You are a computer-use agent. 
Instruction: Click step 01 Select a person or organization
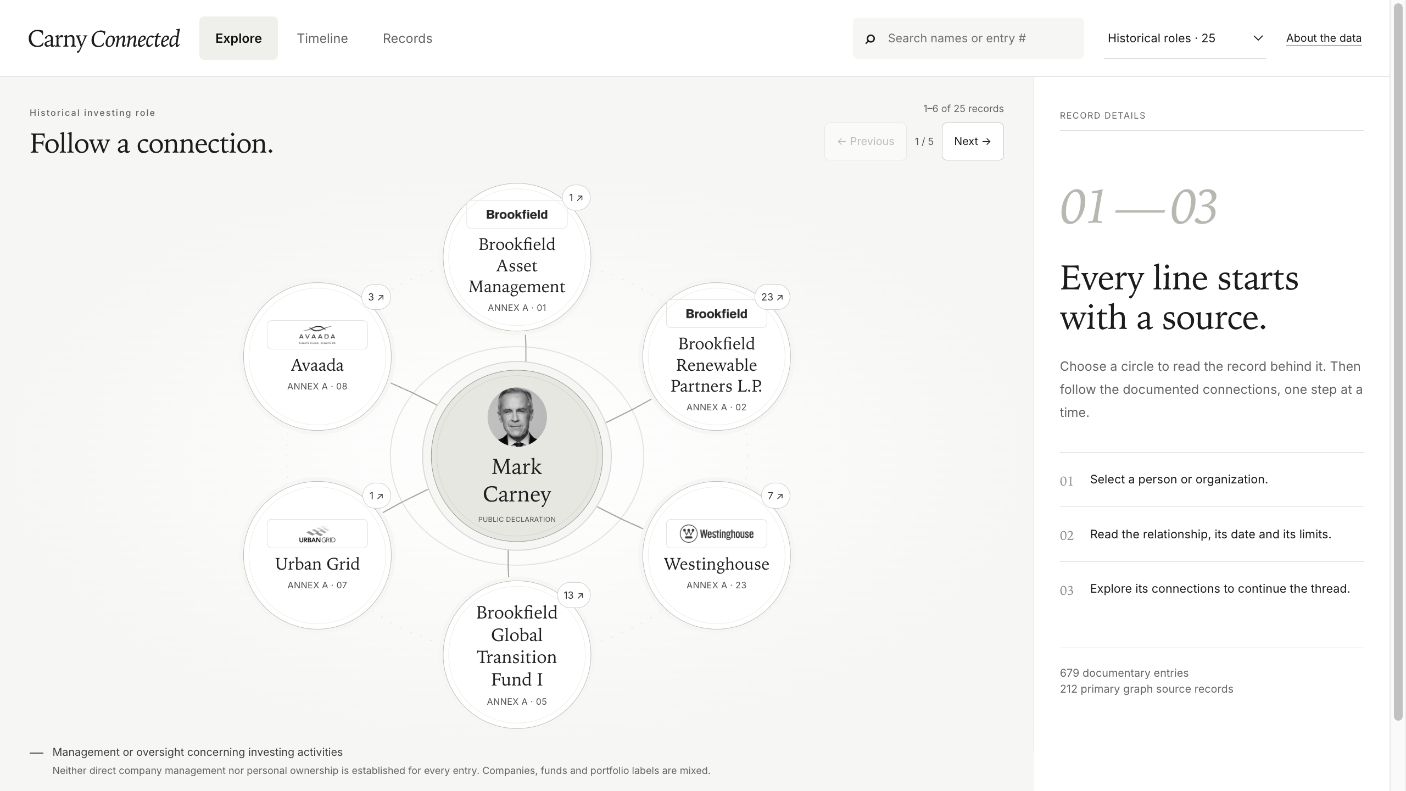[x=1179, y=480]
